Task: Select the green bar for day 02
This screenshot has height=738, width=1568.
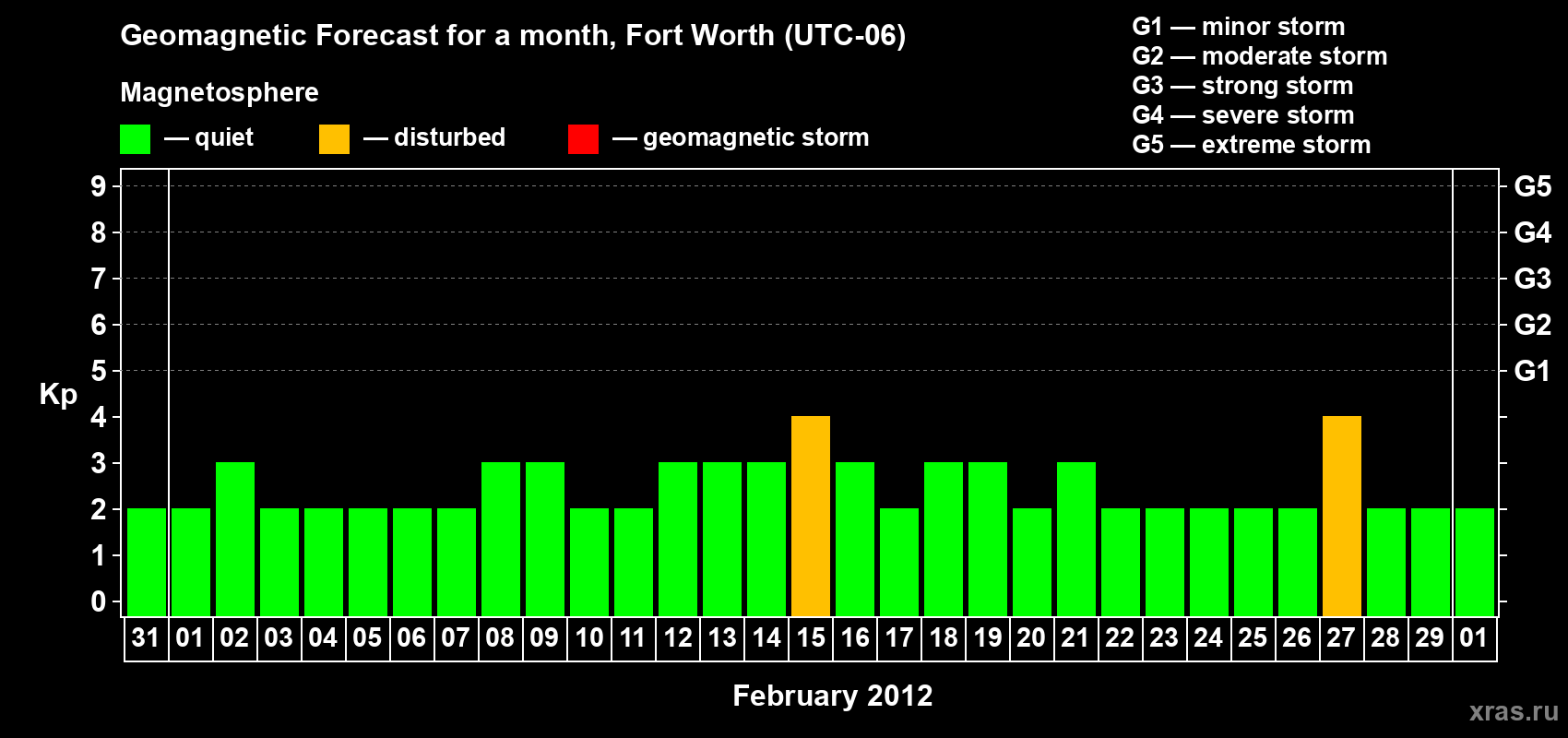Action: point(235,539)
